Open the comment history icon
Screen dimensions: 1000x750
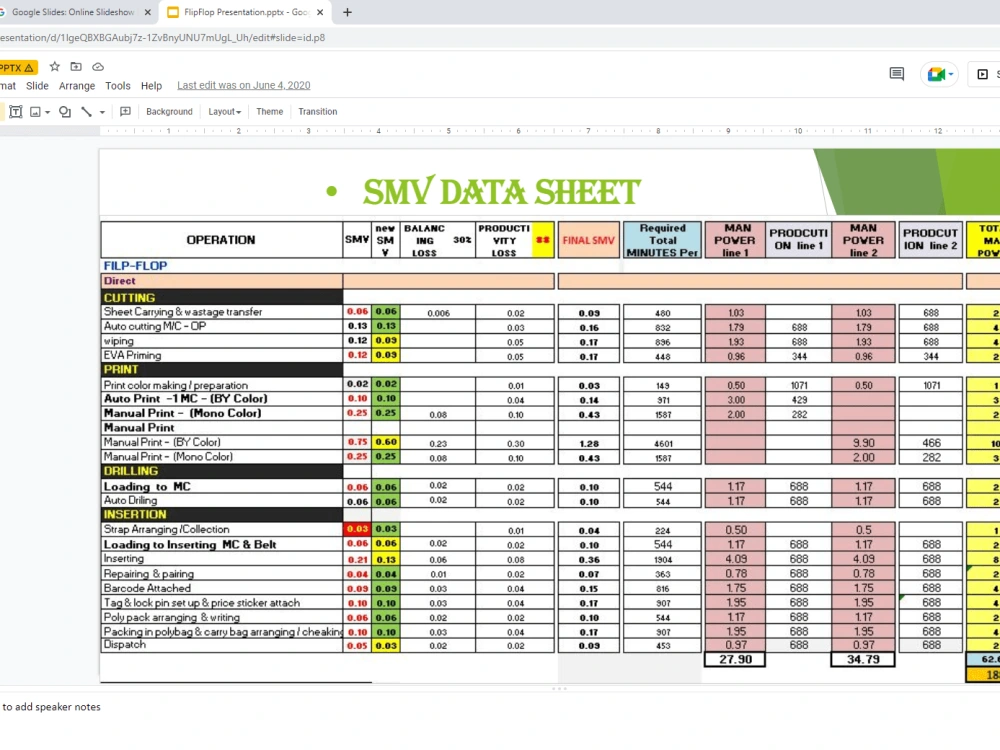(897, 74)
